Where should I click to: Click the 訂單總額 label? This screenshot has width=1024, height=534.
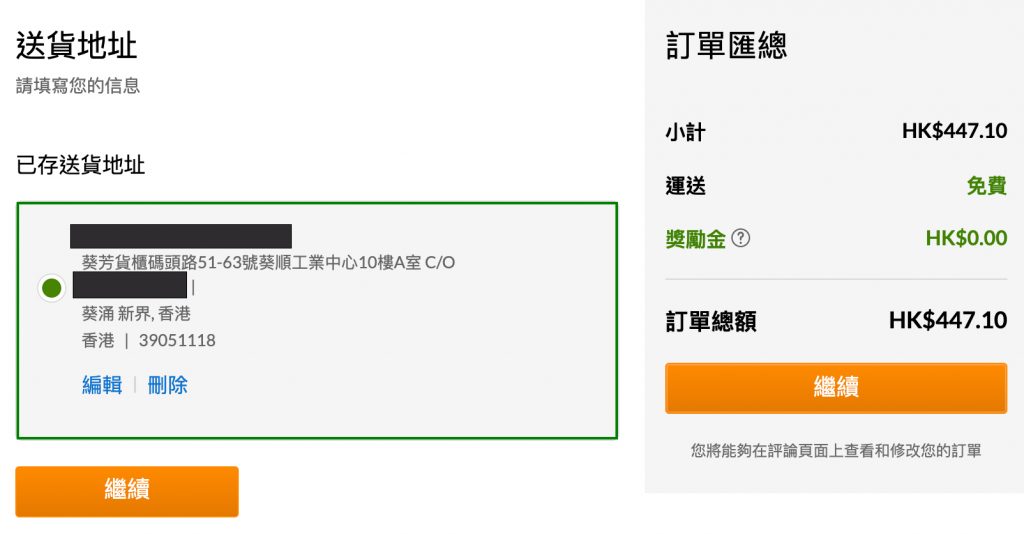point(711,321)
